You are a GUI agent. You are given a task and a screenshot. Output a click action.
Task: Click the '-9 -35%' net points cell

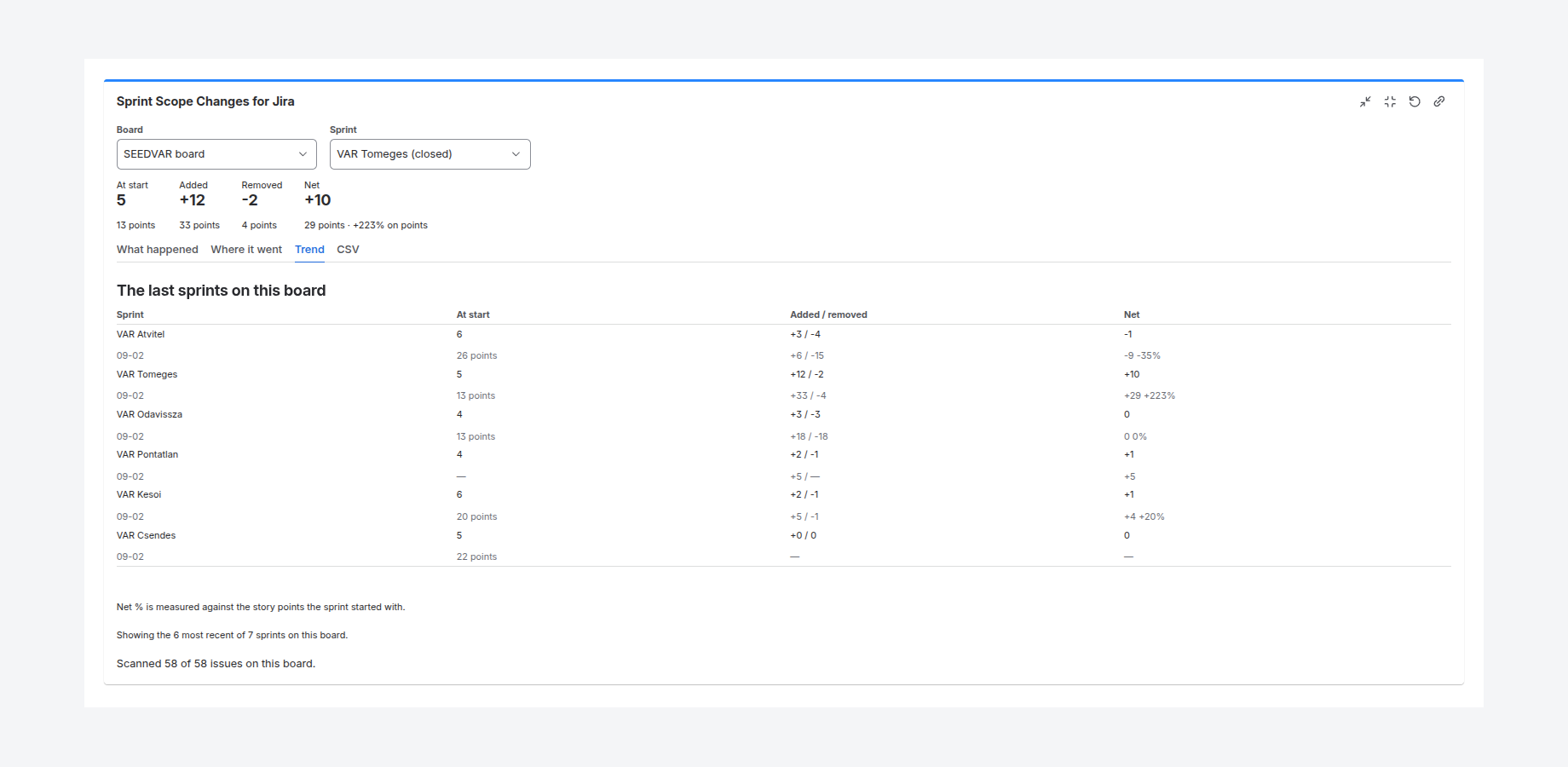click(1142, 355)
